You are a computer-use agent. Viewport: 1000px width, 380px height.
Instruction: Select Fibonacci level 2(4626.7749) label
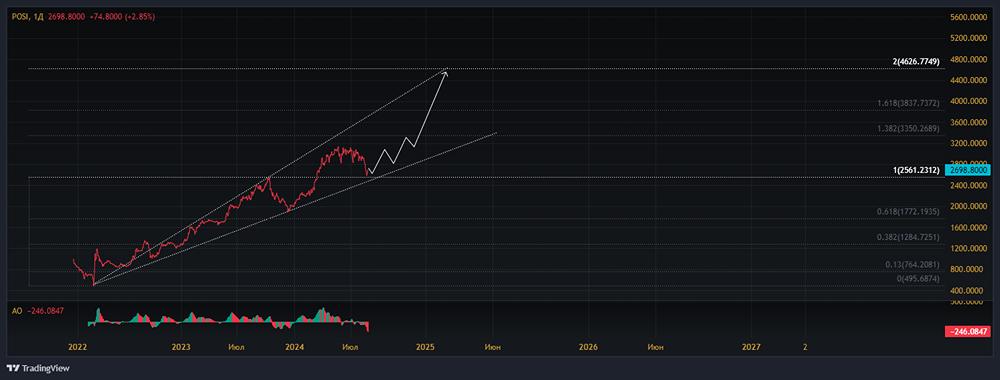click(x=916, y=61)
